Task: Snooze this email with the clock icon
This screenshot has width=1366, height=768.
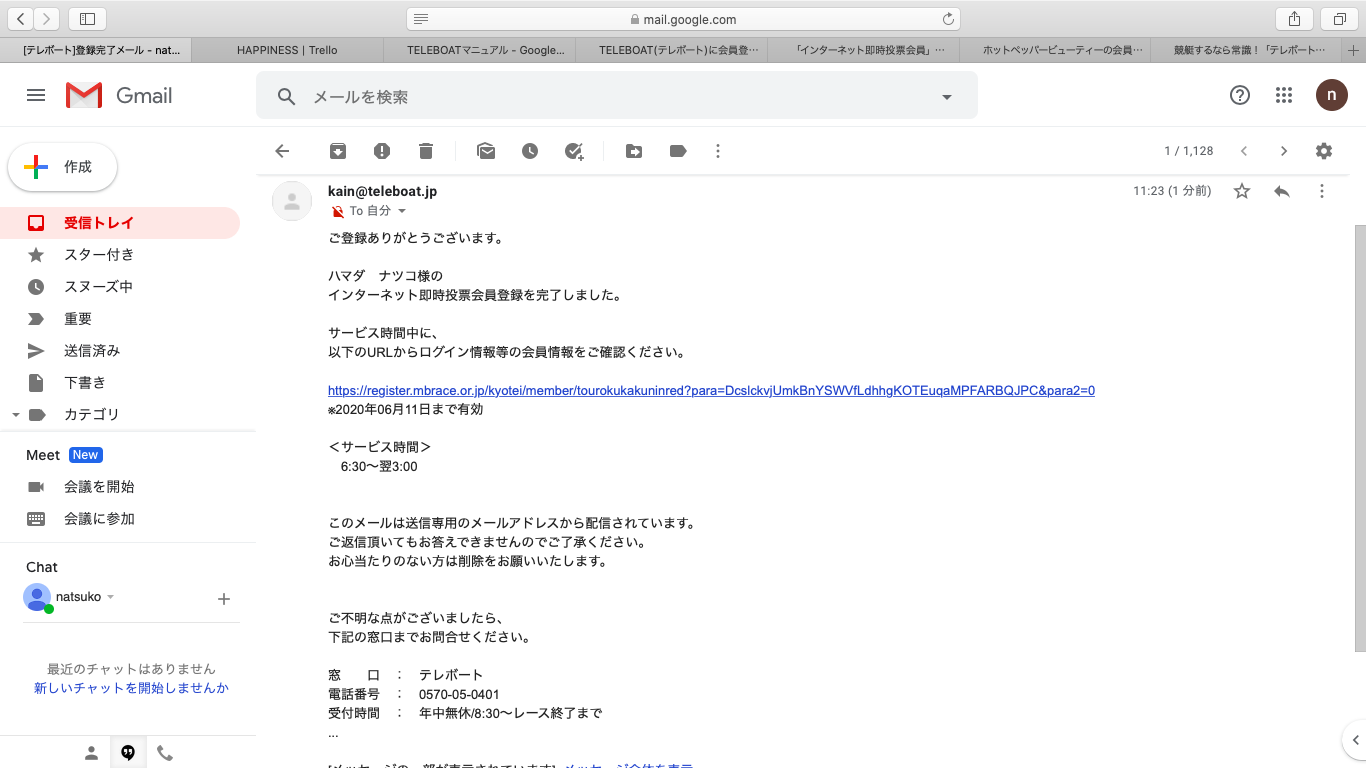Action: click(x=530, y=151)
